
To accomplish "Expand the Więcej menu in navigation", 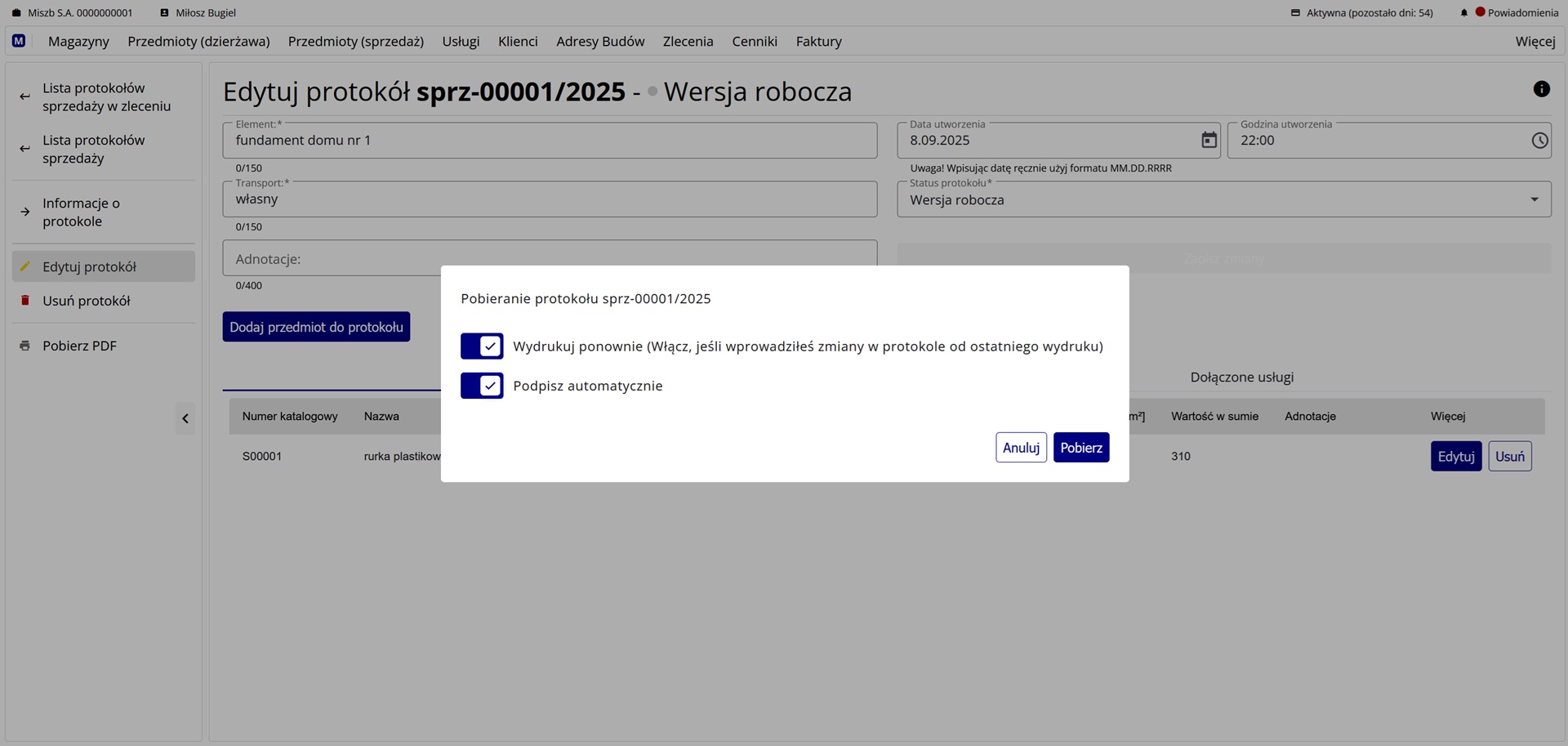I will point(1535,41).
